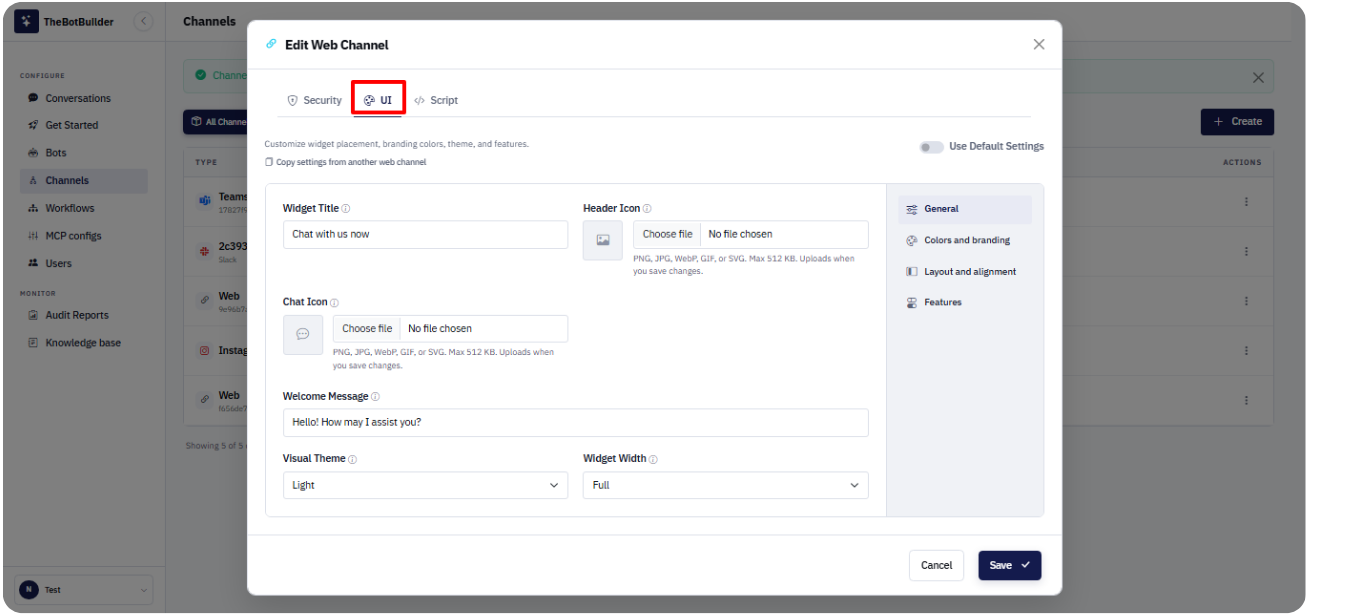Viewport: 1366px width, 615px height.
Task: Open actions menu for 2c393 Slack row
Action: coord(1246,251)
